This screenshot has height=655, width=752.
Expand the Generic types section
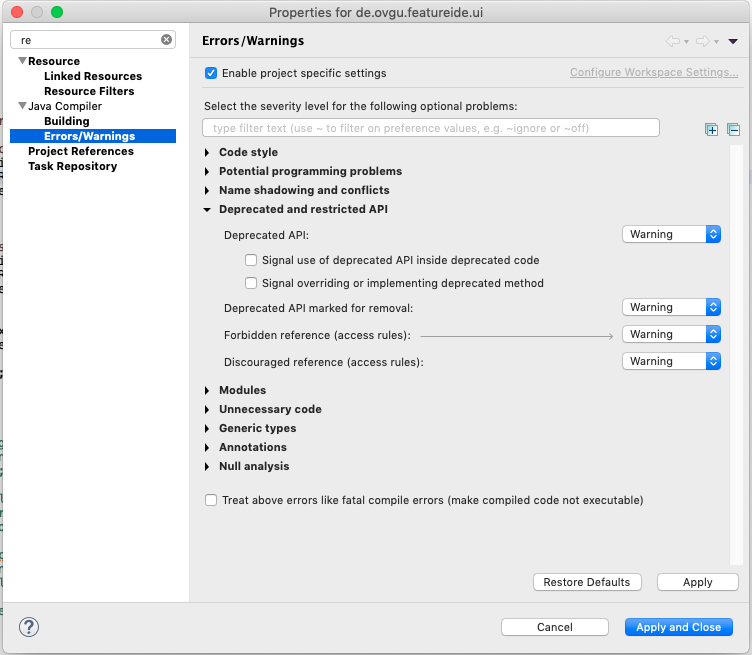coord(207,428)
